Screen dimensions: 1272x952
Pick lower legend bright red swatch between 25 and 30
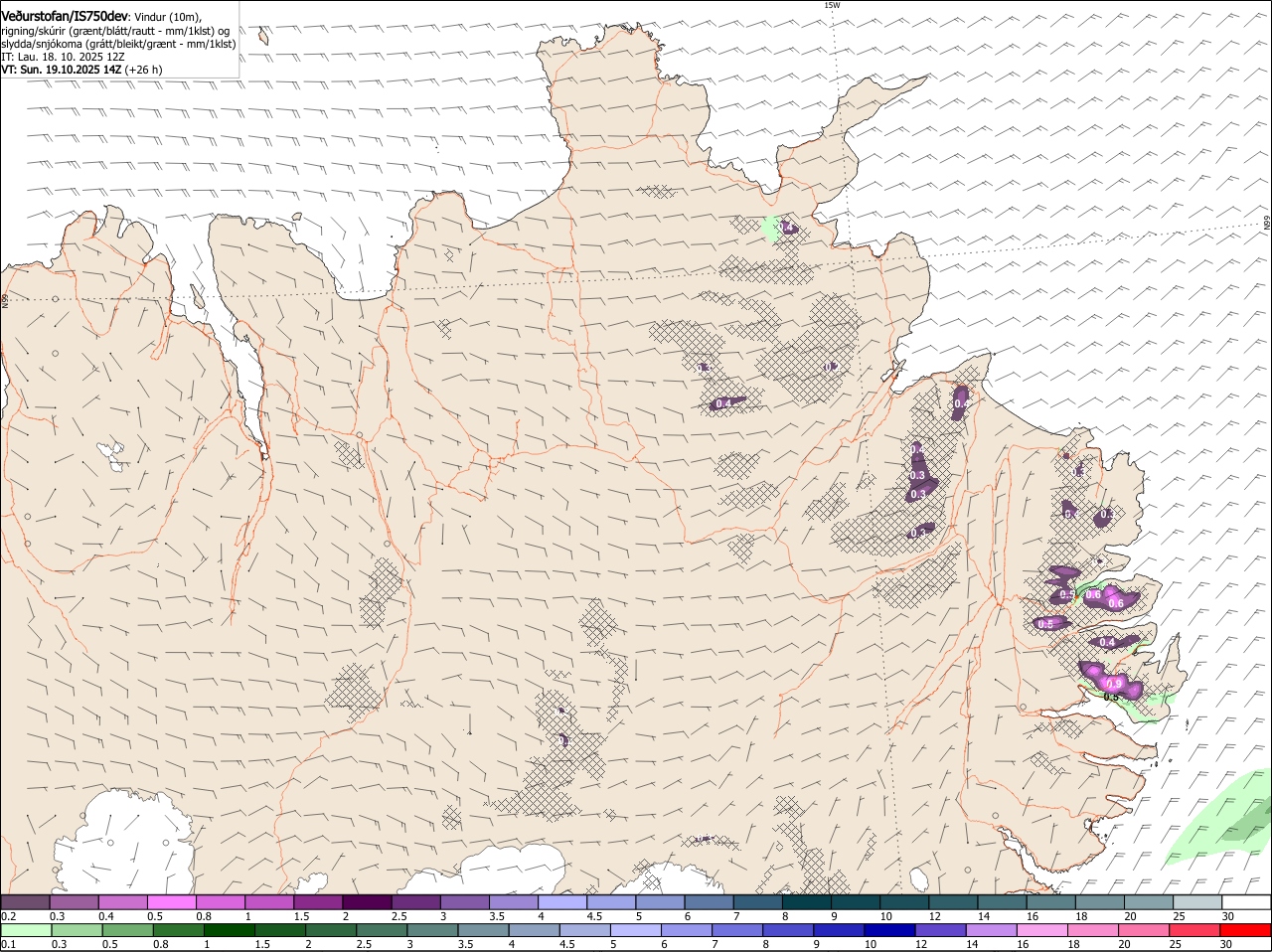click(x=1194, y=930)
